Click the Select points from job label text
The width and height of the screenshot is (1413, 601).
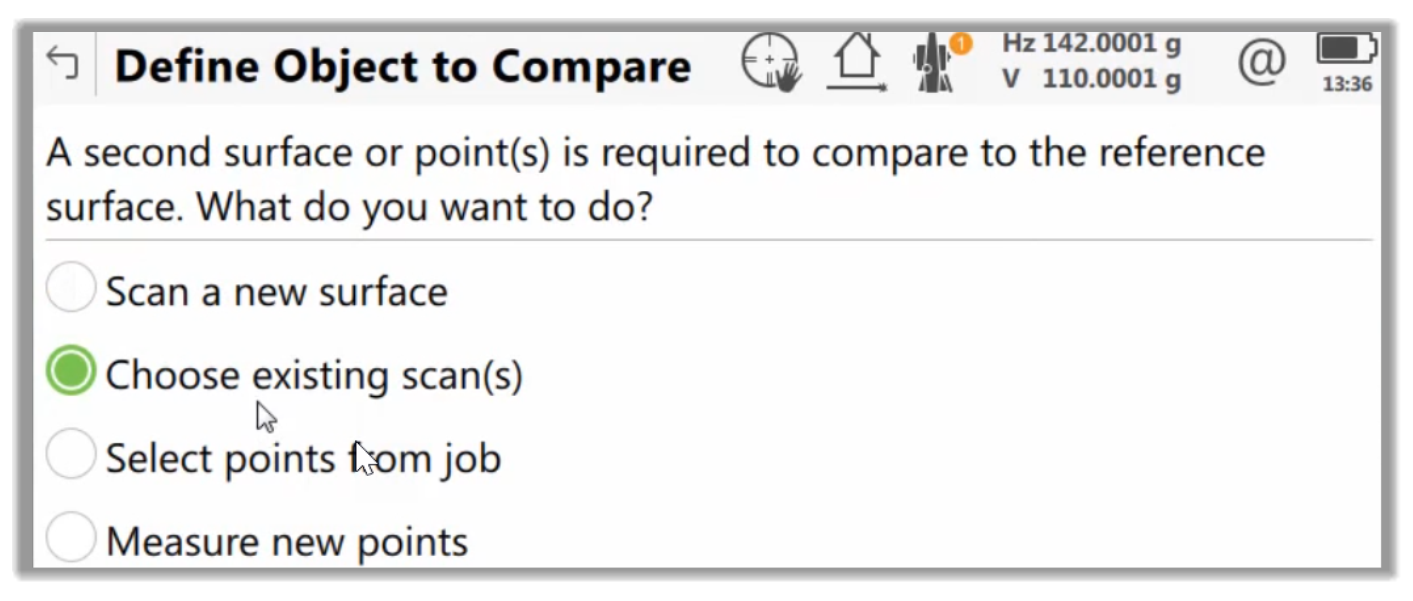(x=304, y=459)
